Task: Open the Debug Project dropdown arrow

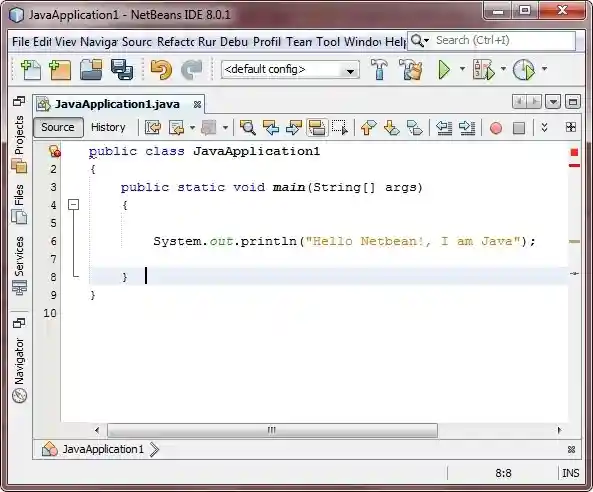Action: (503, 69)
